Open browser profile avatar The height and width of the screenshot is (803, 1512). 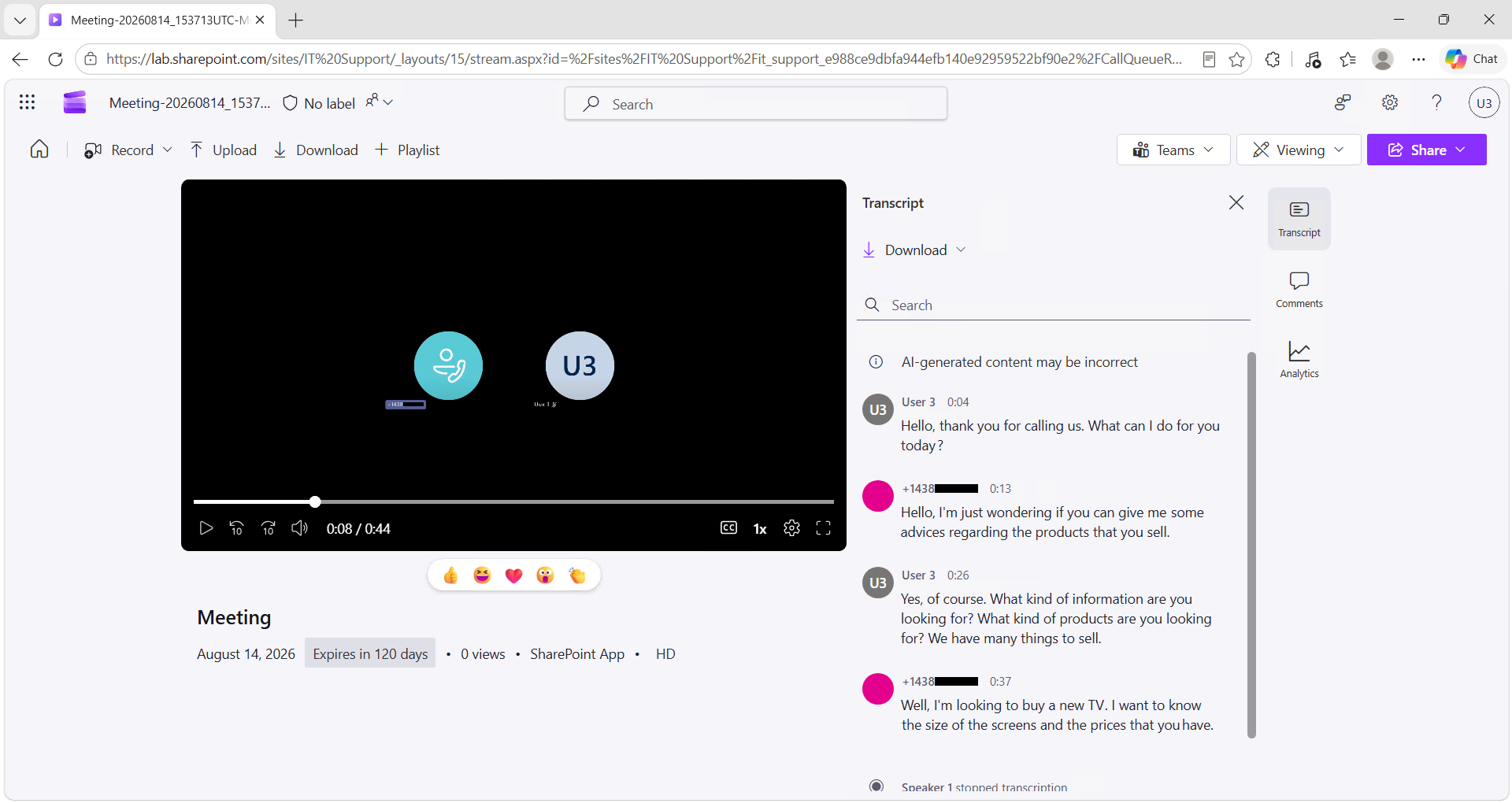click(1383, 59)
